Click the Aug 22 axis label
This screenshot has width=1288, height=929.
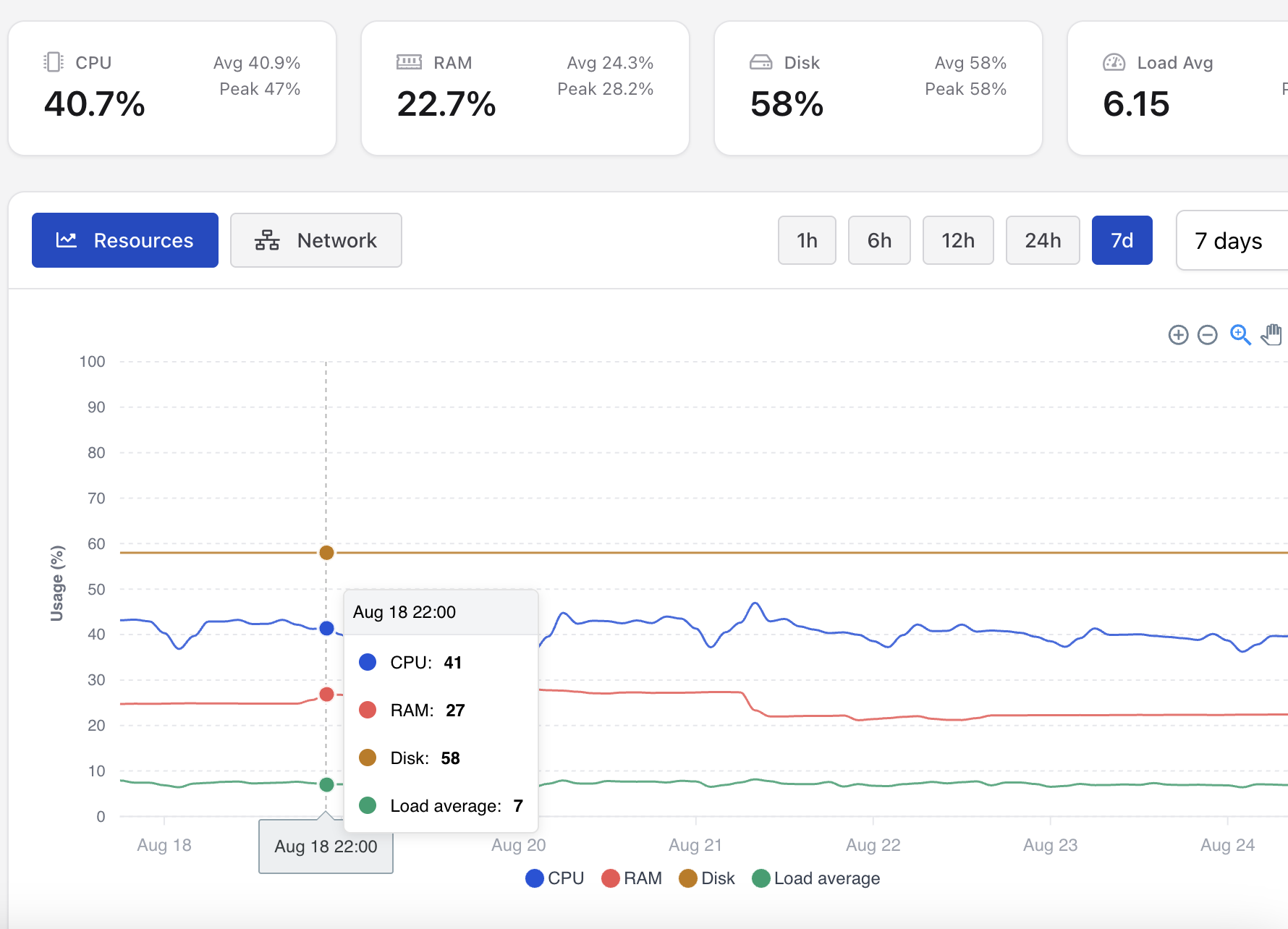pos(873,845)
